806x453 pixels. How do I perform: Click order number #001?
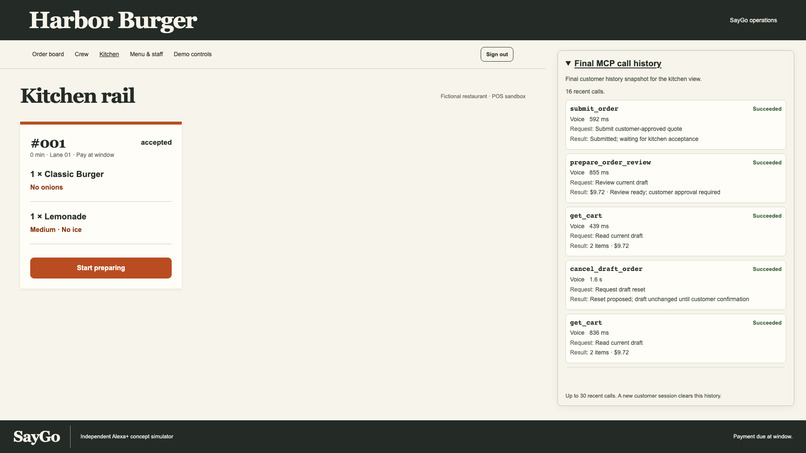point(48,143)
